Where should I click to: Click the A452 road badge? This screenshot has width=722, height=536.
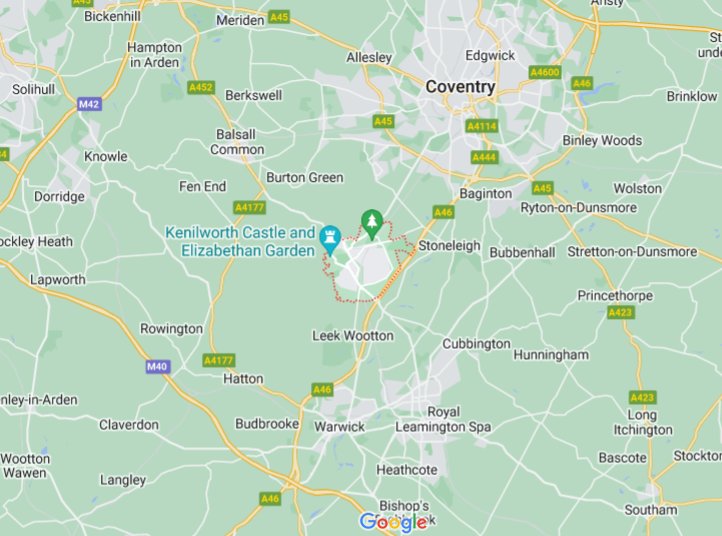(x=201, y=87)
